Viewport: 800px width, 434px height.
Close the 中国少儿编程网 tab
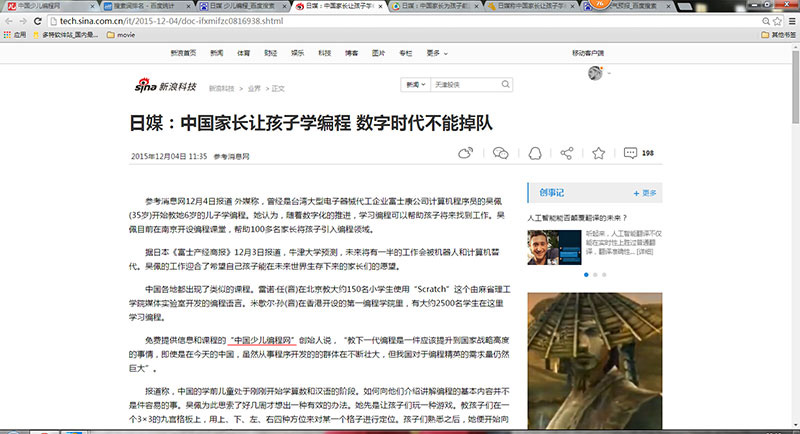coord(92,6)
